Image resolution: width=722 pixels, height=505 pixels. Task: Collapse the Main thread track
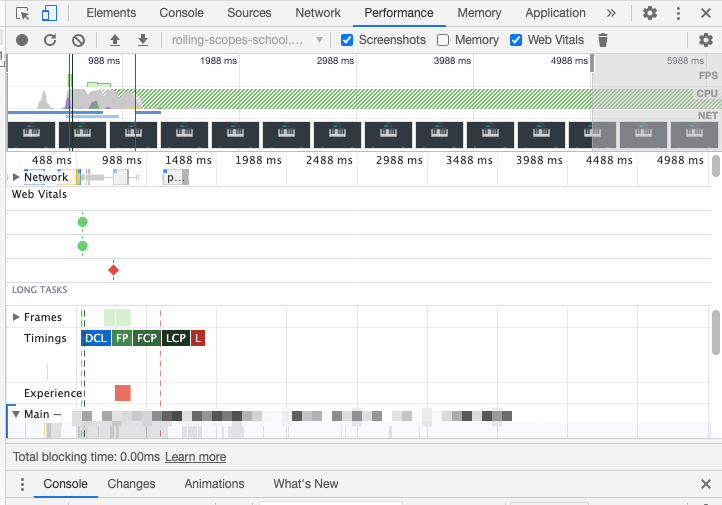[16, 414]
